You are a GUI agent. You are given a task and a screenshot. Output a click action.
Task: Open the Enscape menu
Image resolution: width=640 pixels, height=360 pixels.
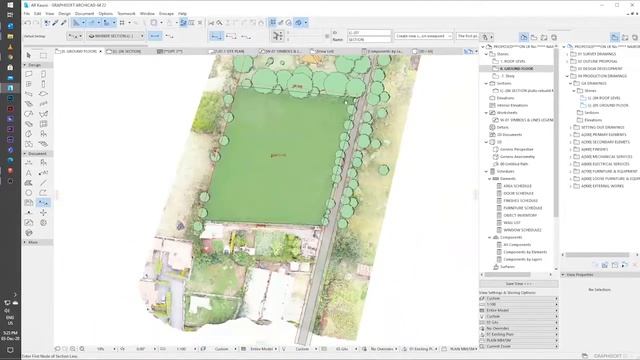(x=166, y=13)
